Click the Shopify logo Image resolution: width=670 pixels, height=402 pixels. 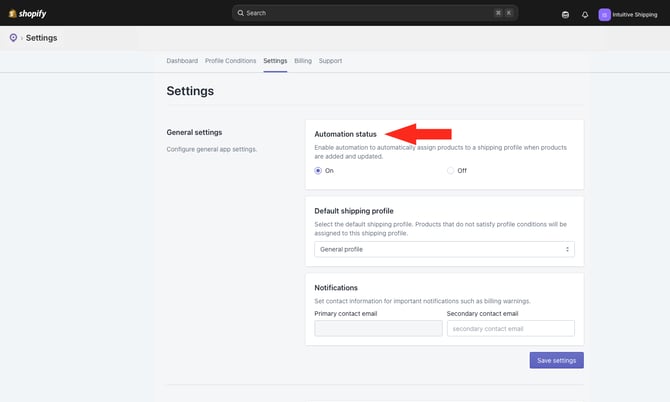(x=27, y=14)
